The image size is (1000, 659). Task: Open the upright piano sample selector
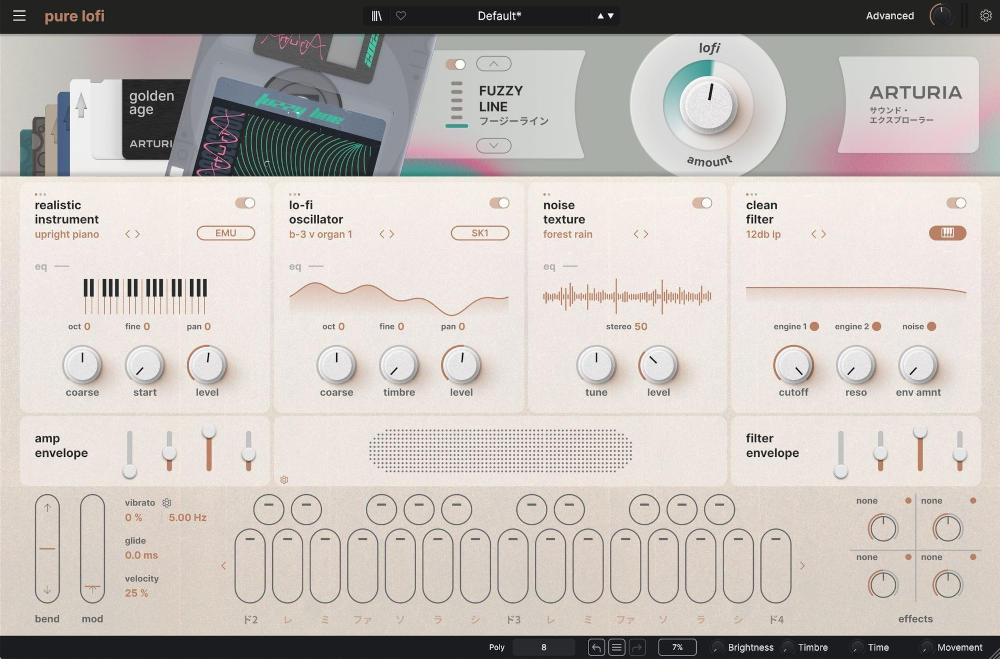click(x=67, y=234)
